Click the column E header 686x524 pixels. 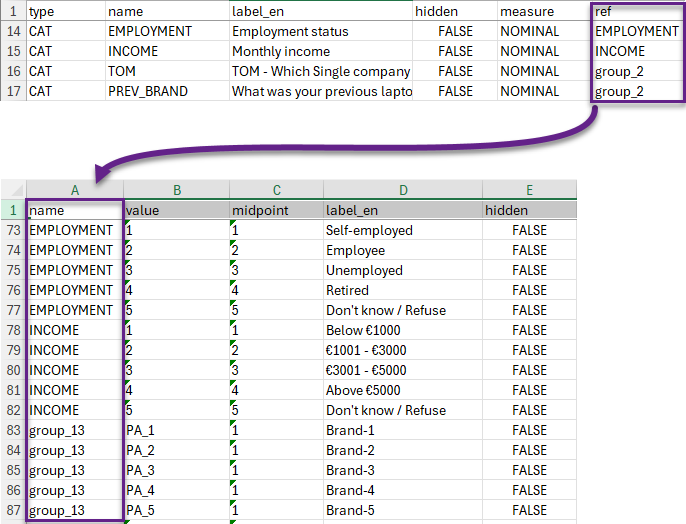click(x=529, y=190)
